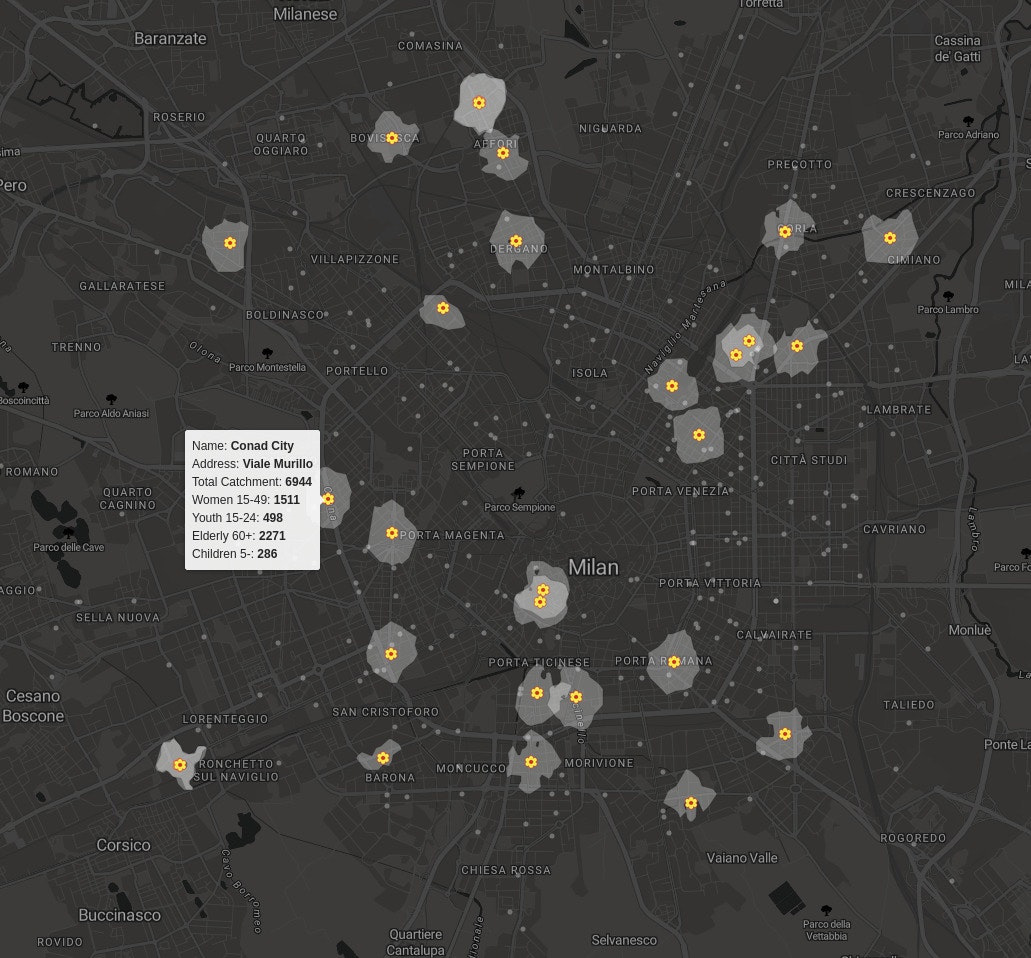The image size is (1031, 958).
Task: Click the store marker on the Bovisasca label
Action: pyautogui.click(x=392, y=138)
